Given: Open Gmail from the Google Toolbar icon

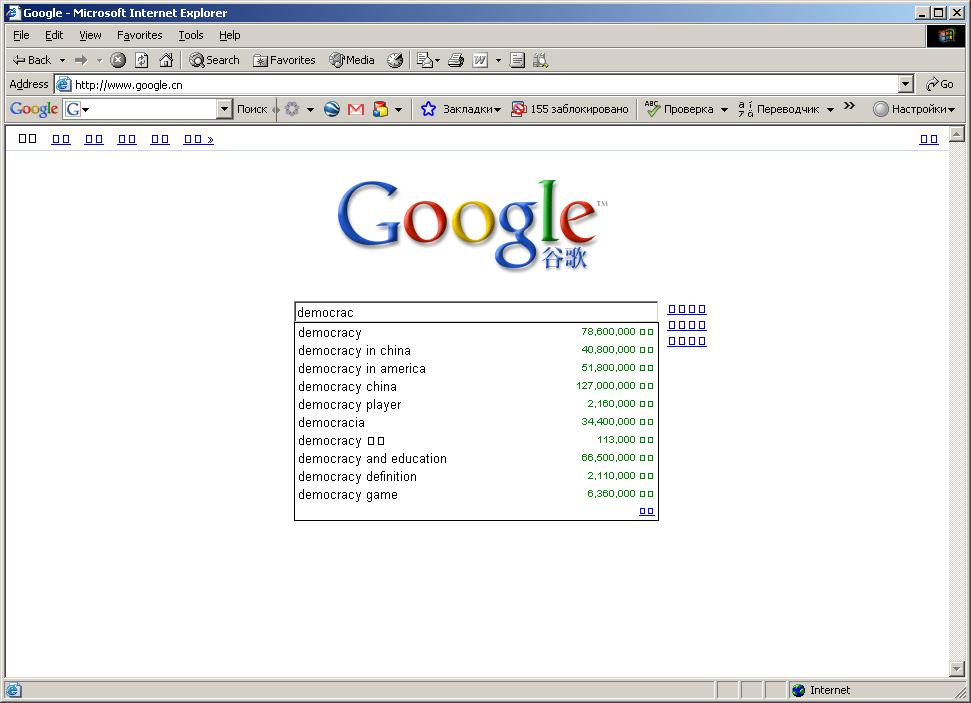Looking at the screenshot, I should 355,109.
